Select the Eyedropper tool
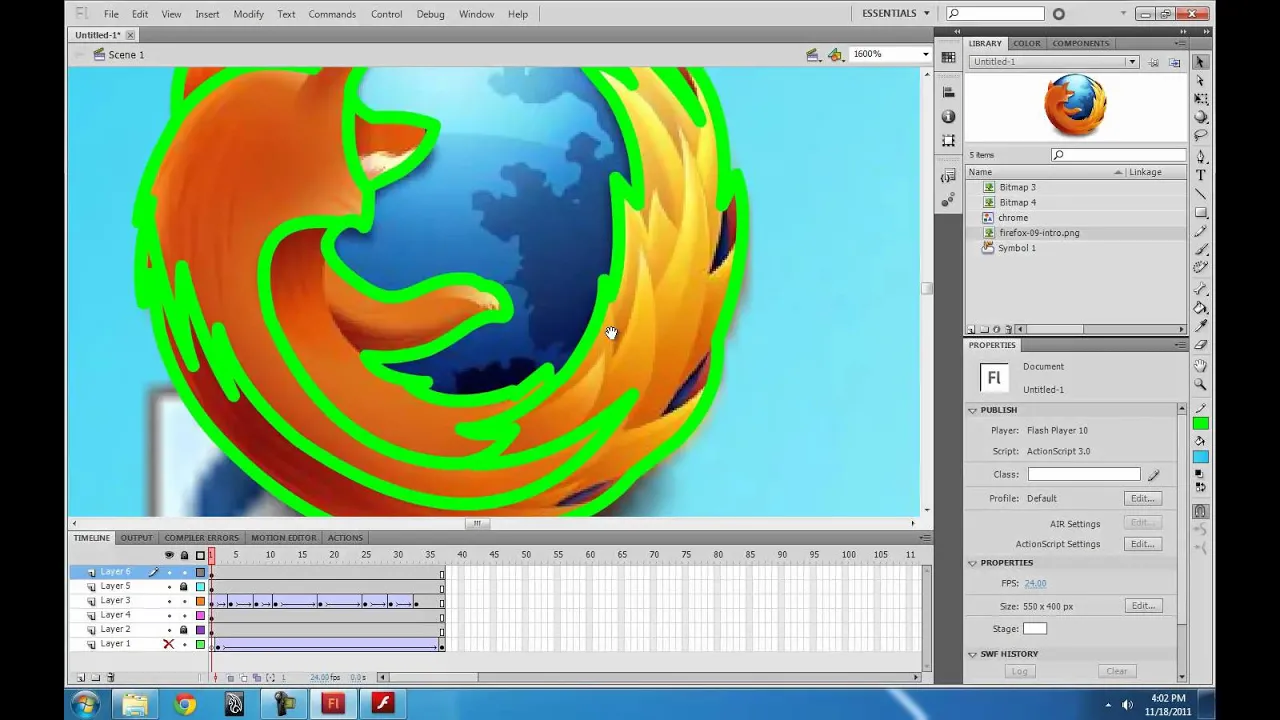 pos(1200,326)
